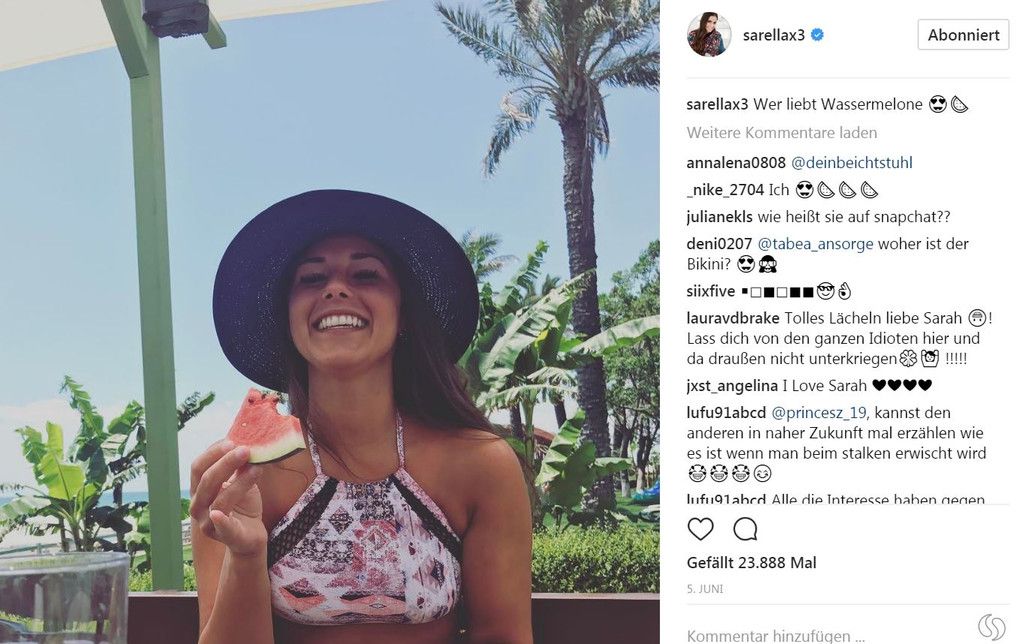Open commenter _nike_2704's profile
This screenshot has width=1024, height=644.
coord(725,190)
